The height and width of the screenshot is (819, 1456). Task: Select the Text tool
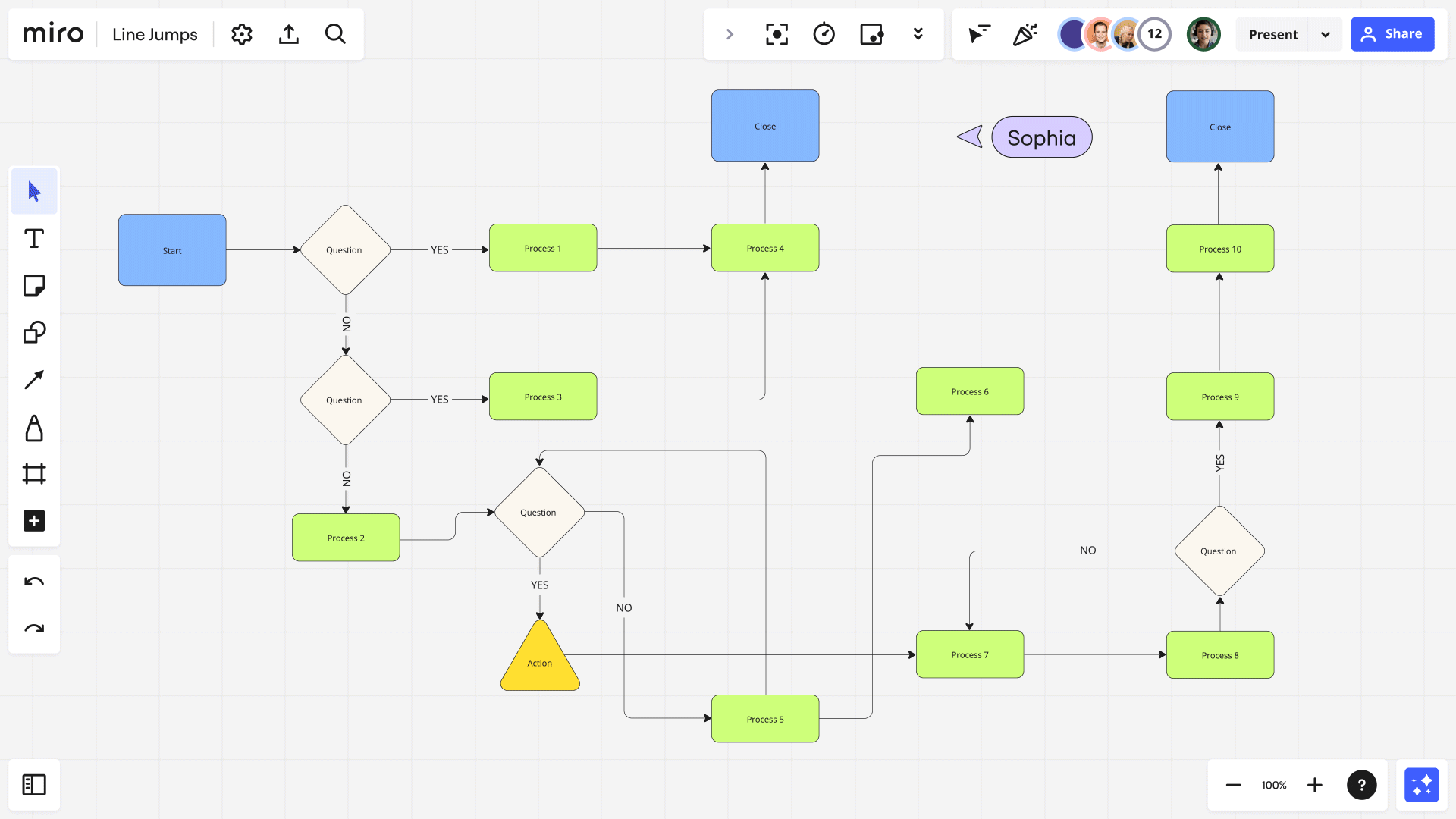point(34,239)
